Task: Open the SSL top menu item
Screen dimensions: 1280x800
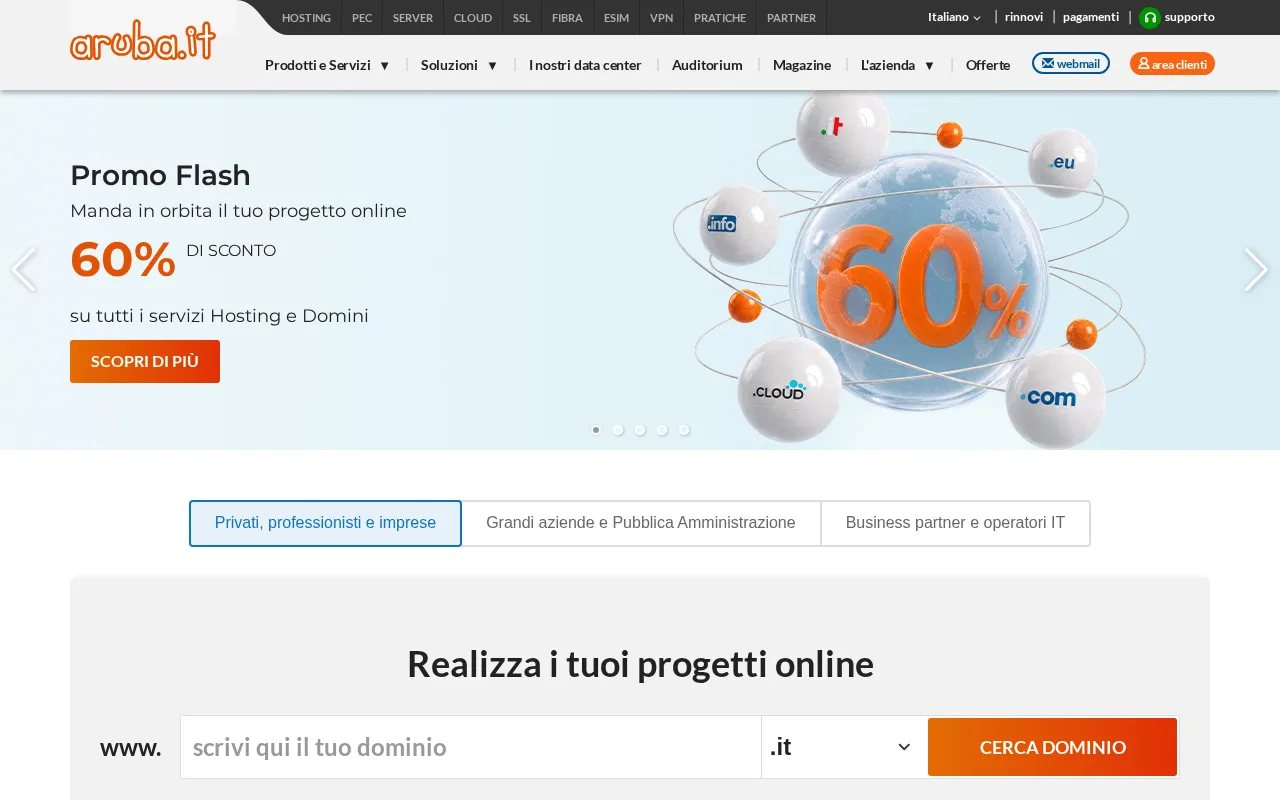Action: [x=522, y=18]
